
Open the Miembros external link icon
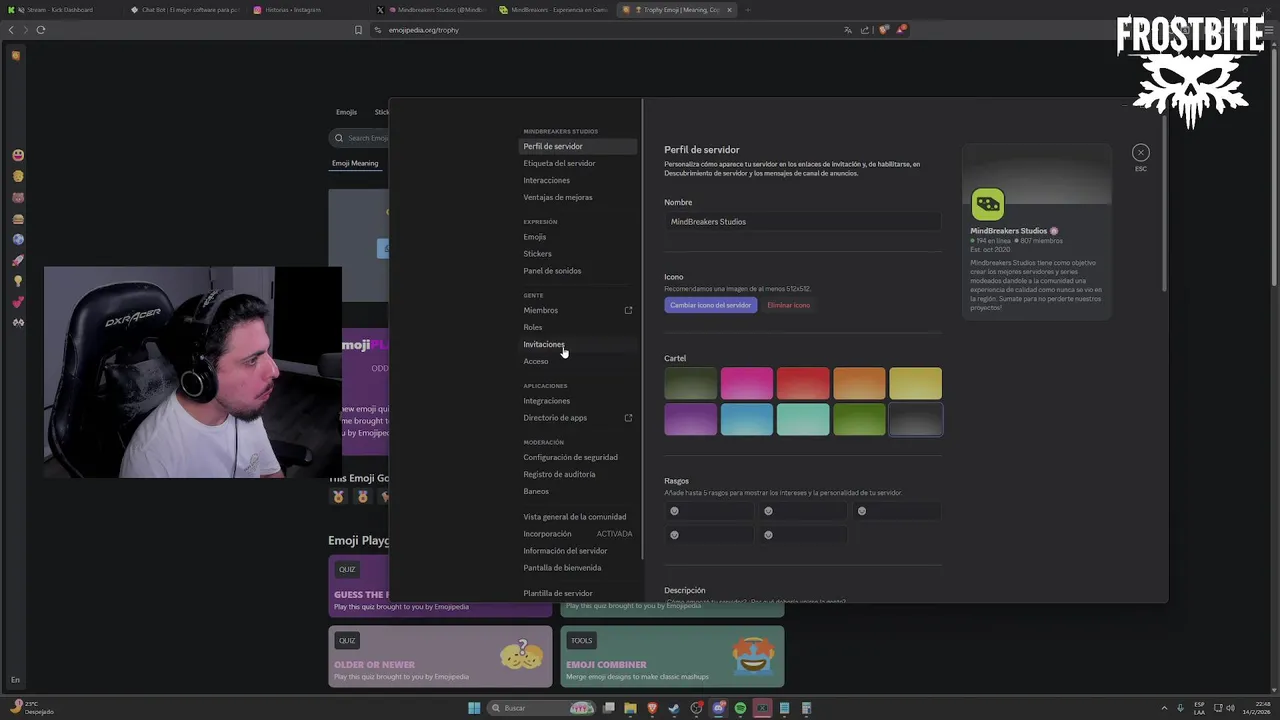click(x=628, y=310)
